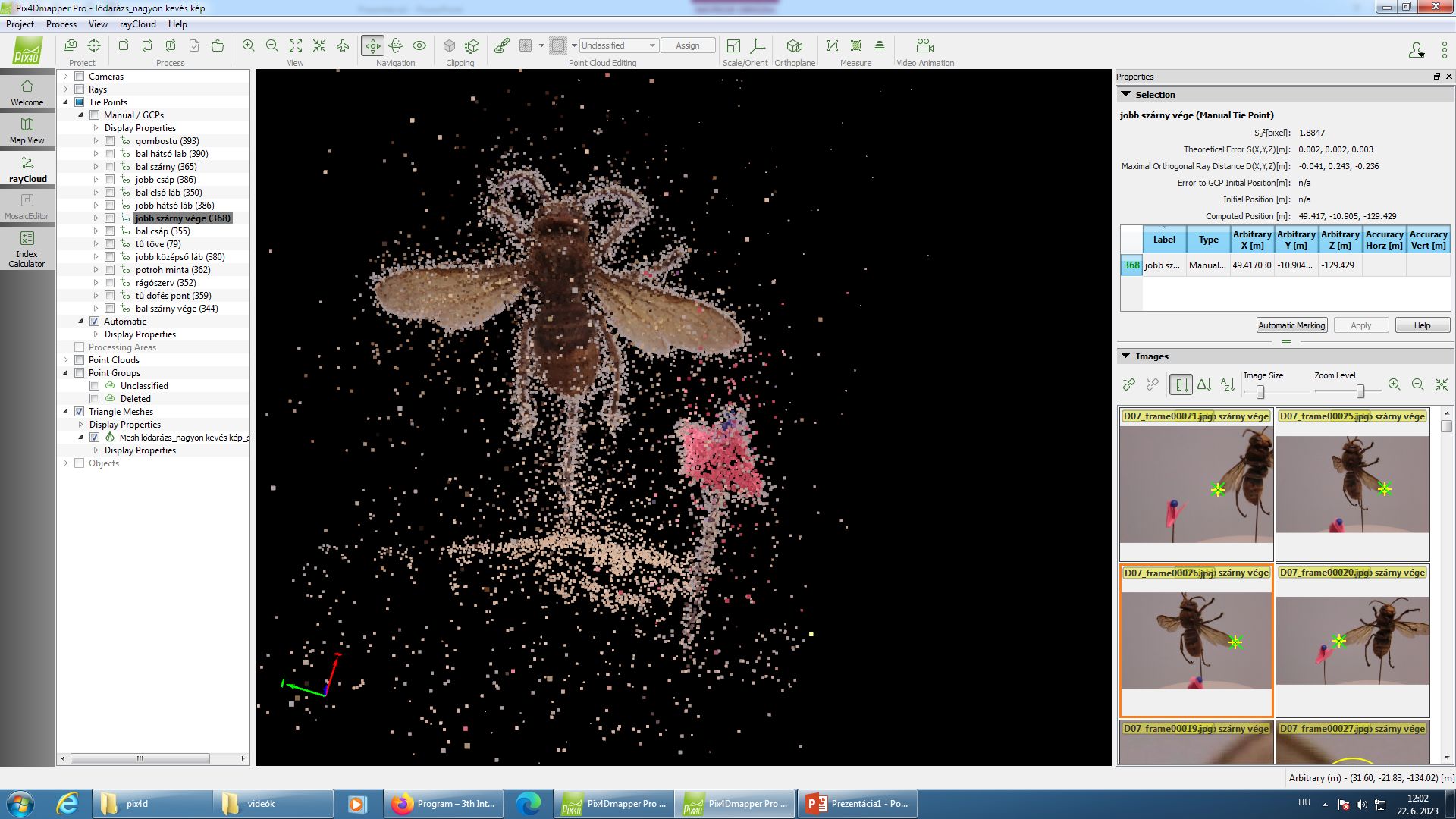
Task: Sort images alphabetically with A-Z icon
Action: click(1228, 384)
